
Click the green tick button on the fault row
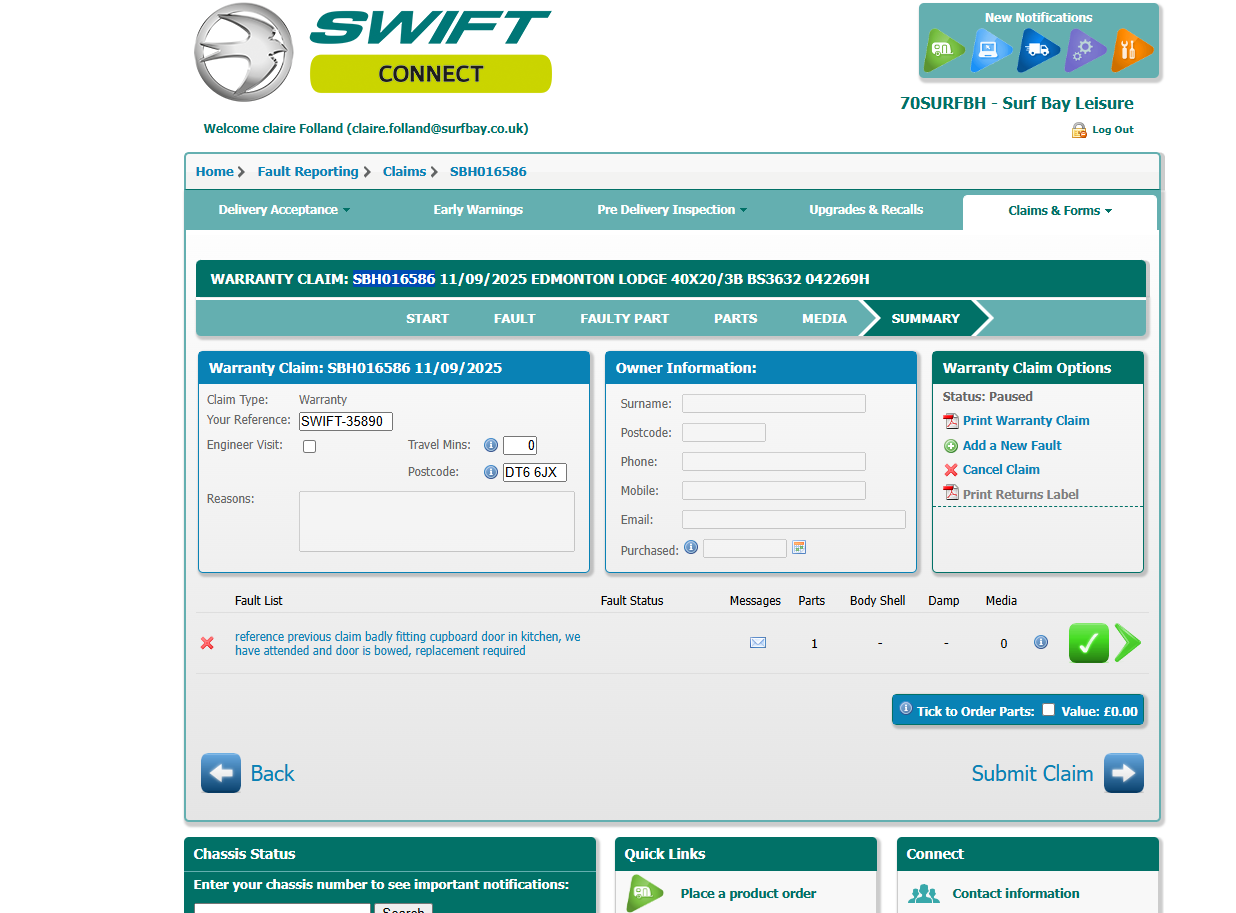1089,643
